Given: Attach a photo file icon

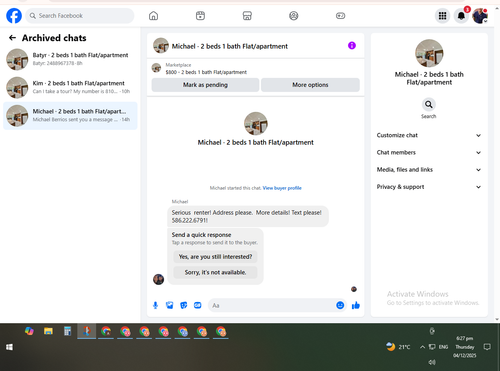Looking at the screenshot, I should pos(170,305).
